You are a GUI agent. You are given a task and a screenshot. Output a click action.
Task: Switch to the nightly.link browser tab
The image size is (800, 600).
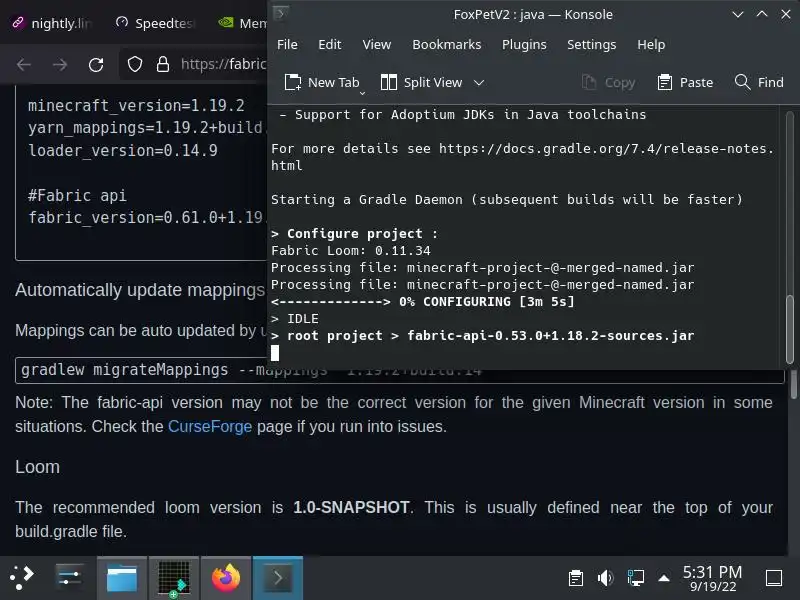click(x=51, y=23)
